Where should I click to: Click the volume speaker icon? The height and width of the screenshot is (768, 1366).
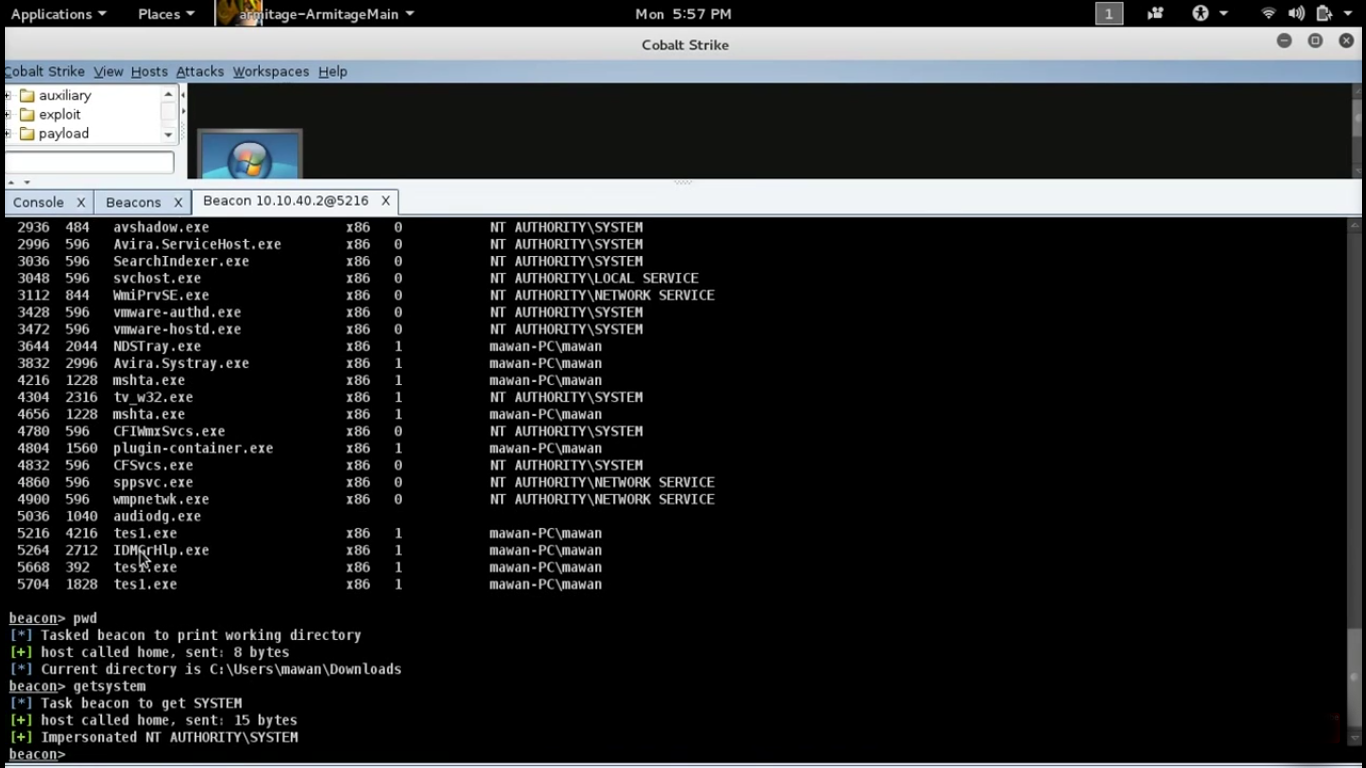pyautogui.click(x=1296, y=14)
